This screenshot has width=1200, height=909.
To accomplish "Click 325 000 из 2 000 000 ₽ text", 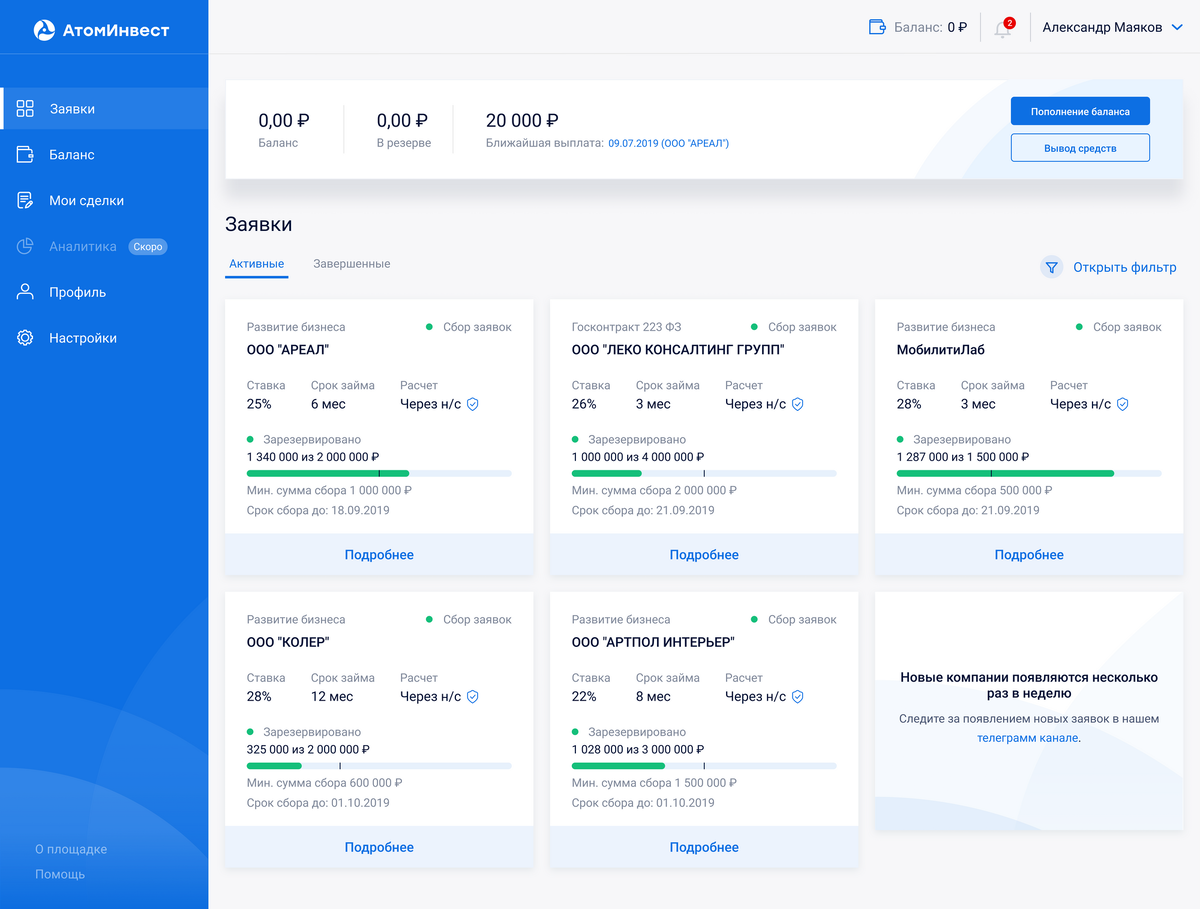I will click(308, 749).
